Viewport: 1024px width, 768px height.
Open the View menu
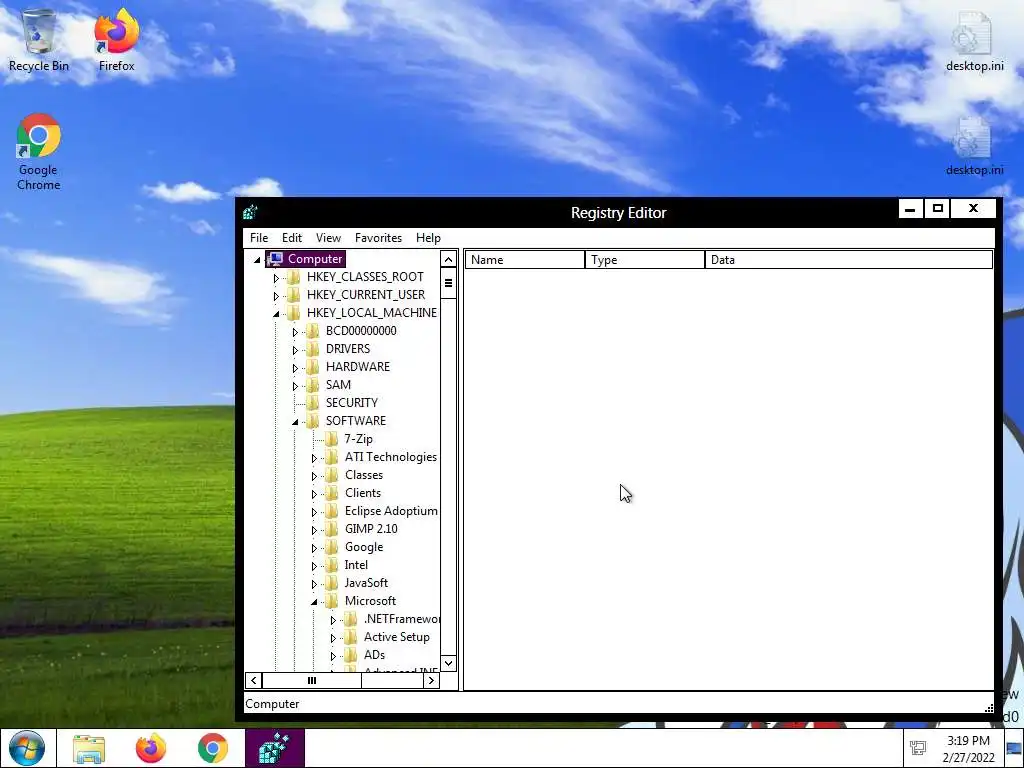[x=328, y=238]
